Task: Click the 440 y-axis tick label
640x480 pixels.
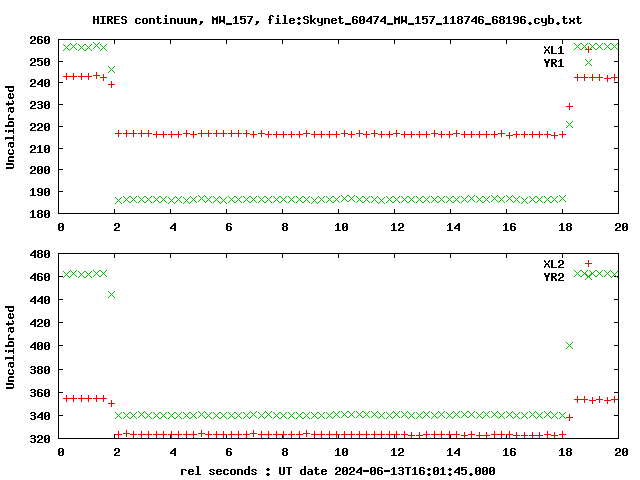Action: pyautogui.click(x=40, y=300)
